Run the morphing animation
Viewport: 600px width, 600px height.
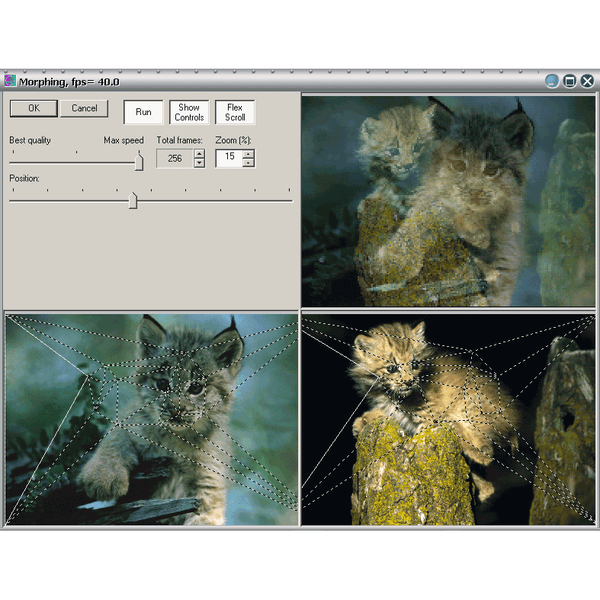pos(143,112)
